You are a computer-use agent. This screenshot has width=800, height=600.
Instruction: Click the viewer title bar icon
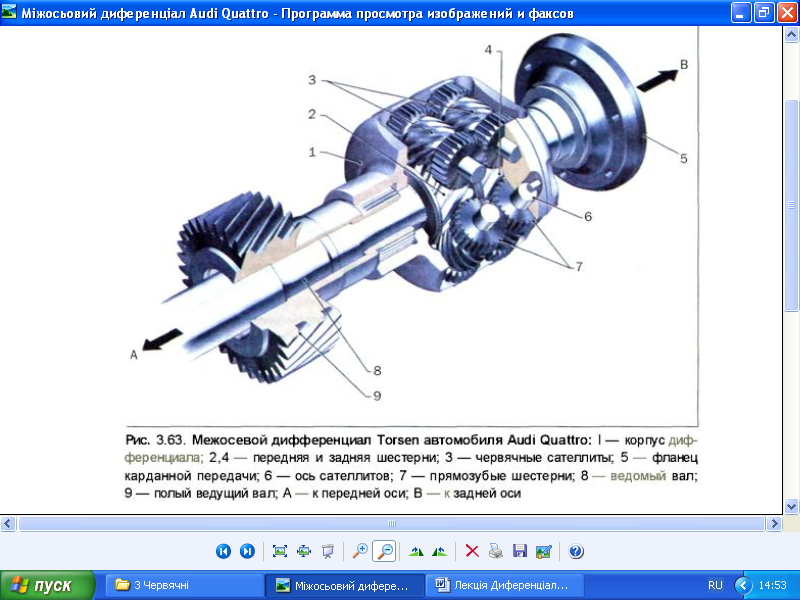[9, 12]
